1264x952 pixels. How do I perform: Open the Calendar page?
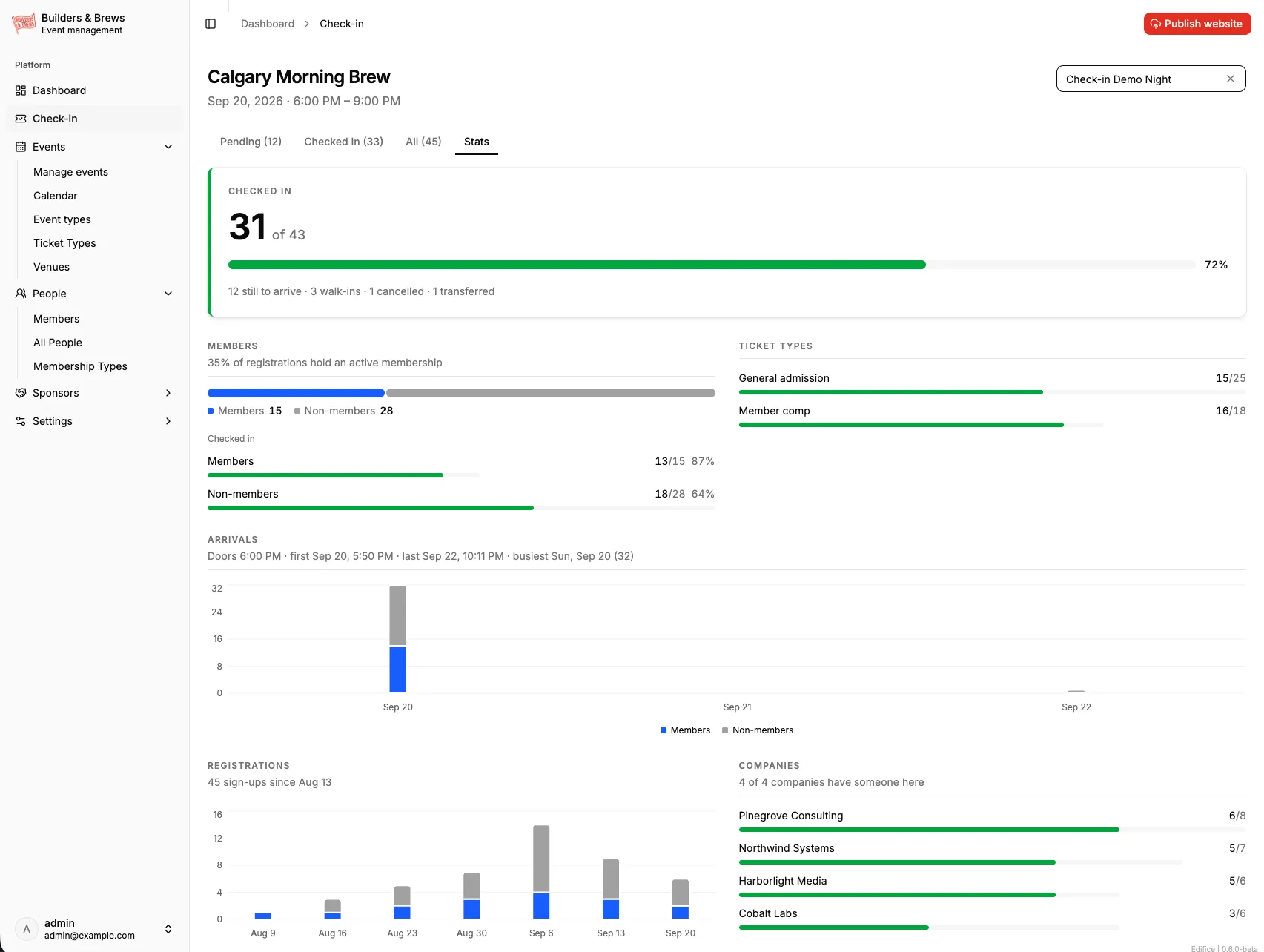[56, 196]
